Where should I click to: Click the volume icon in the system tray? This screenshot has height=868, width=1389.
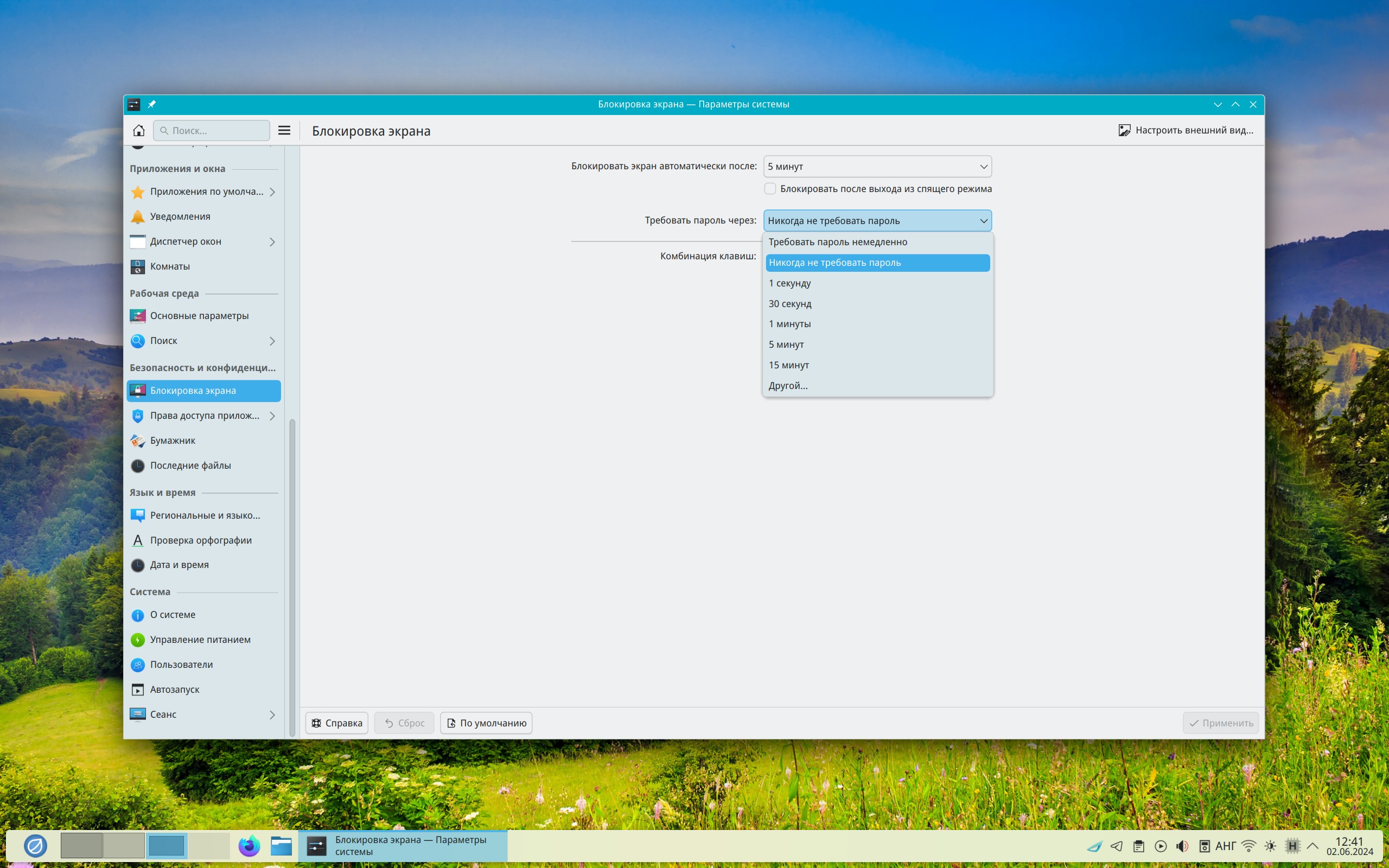(x=1182, y=846)
